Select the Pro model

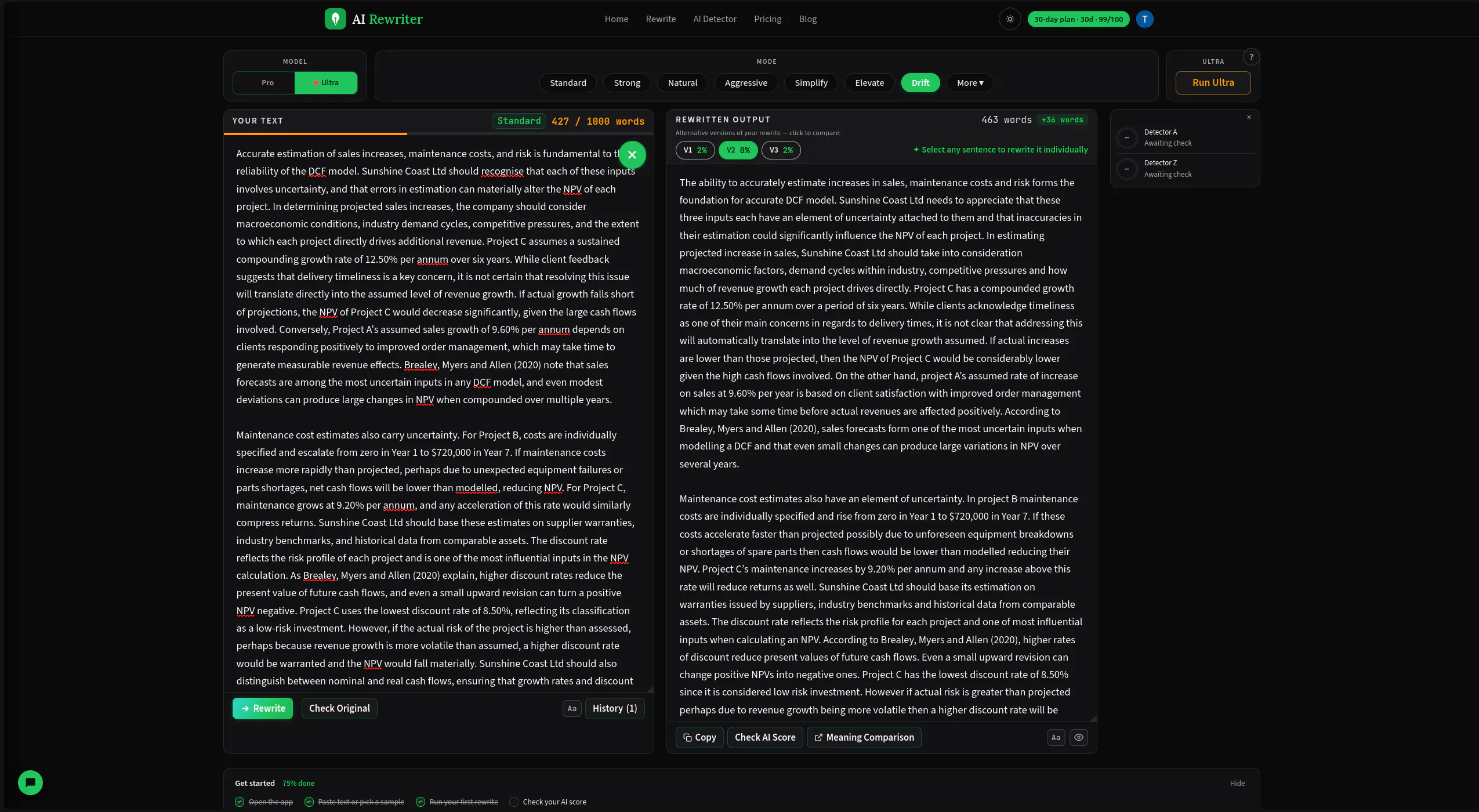(x=267, y=83)
